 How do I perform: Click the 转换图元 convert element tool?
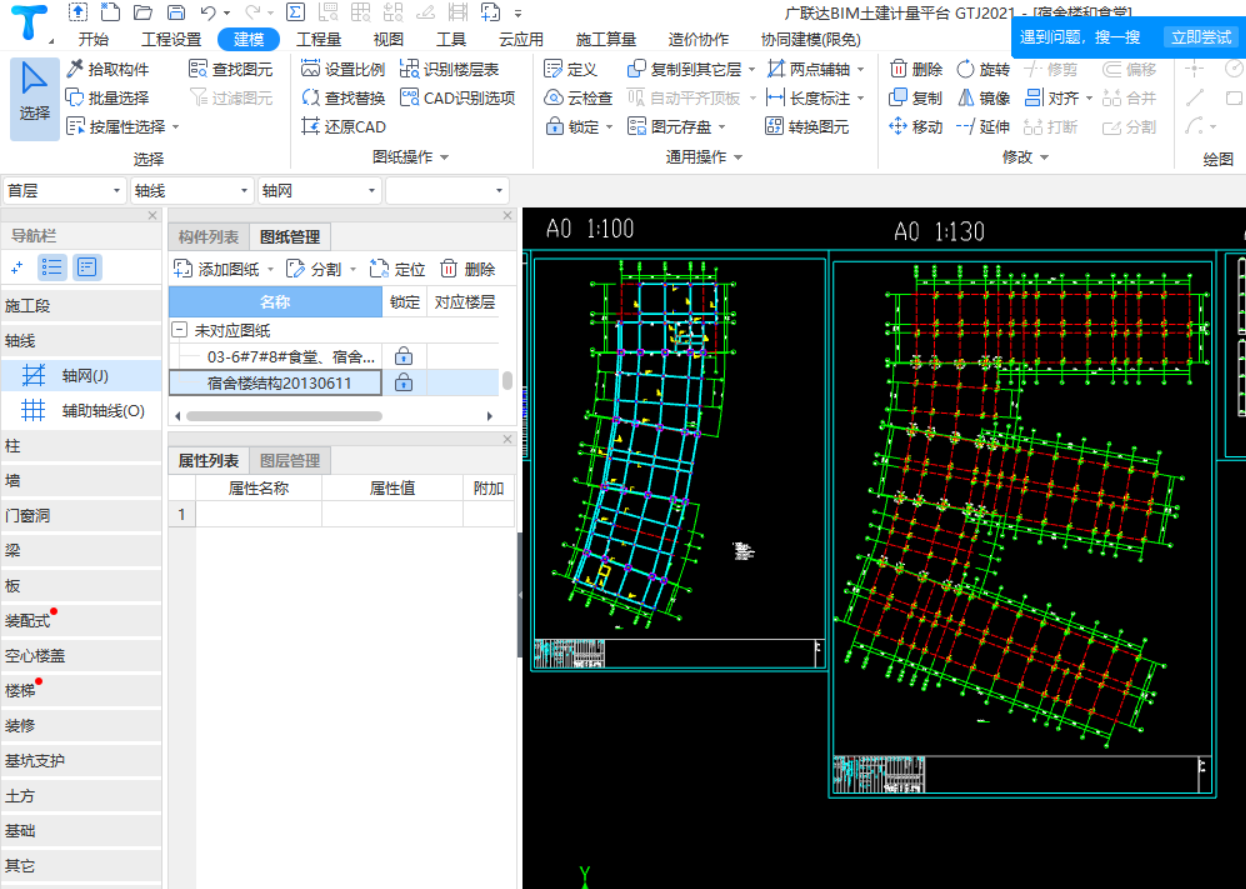pos(807,127)
